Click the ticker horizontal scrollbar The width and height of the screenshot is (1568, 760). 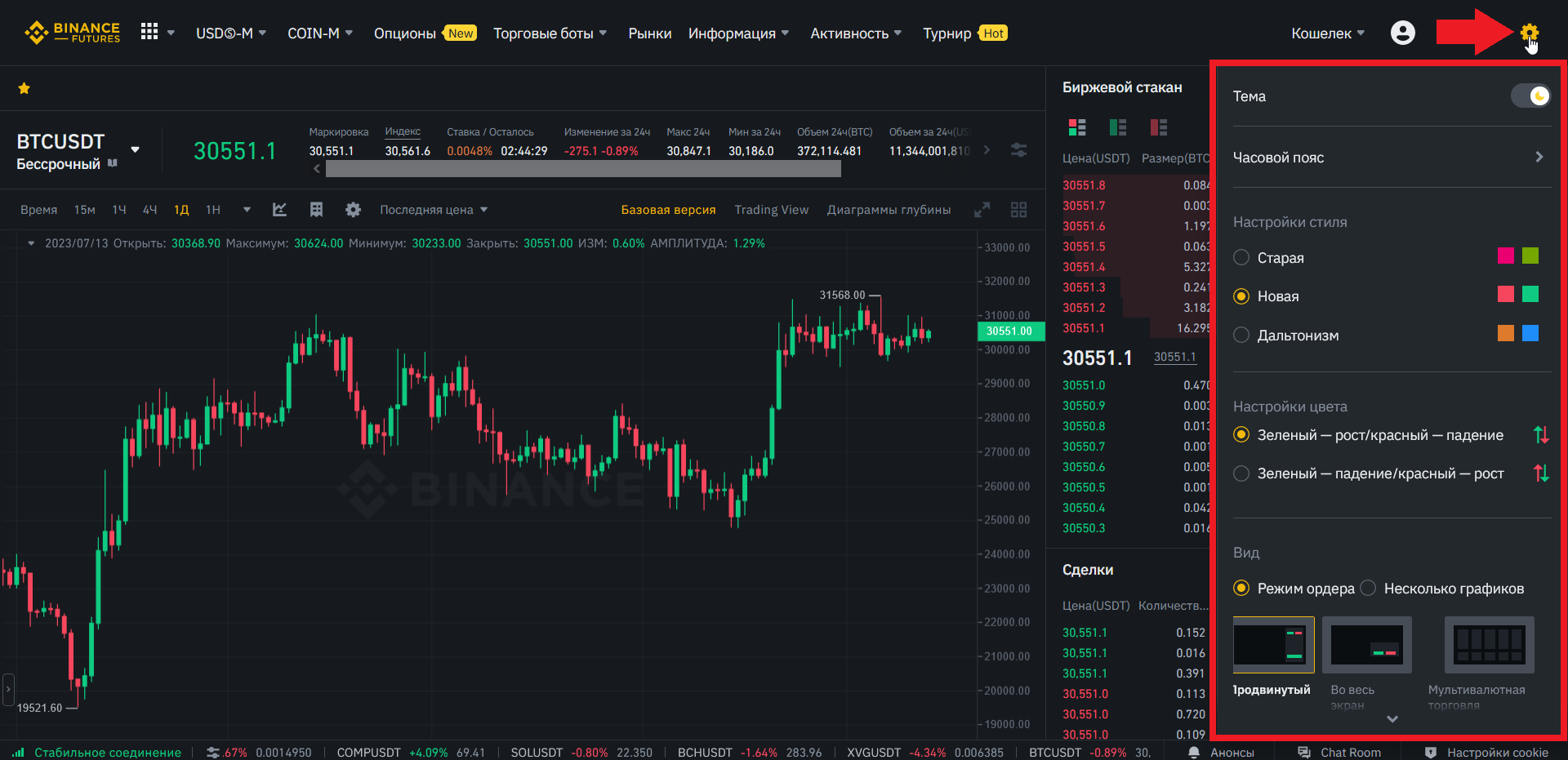(x=583, y=169)
